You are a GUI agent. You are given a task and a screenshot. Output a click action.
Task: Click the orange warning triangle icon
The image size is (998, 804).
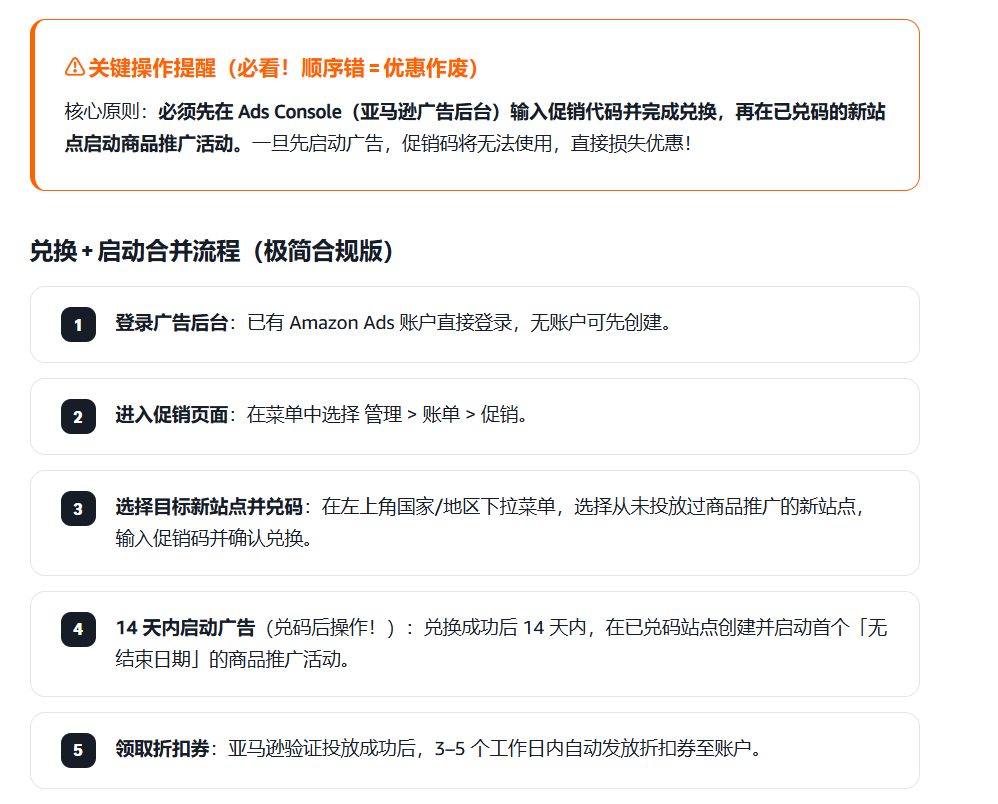pos(74,67)
